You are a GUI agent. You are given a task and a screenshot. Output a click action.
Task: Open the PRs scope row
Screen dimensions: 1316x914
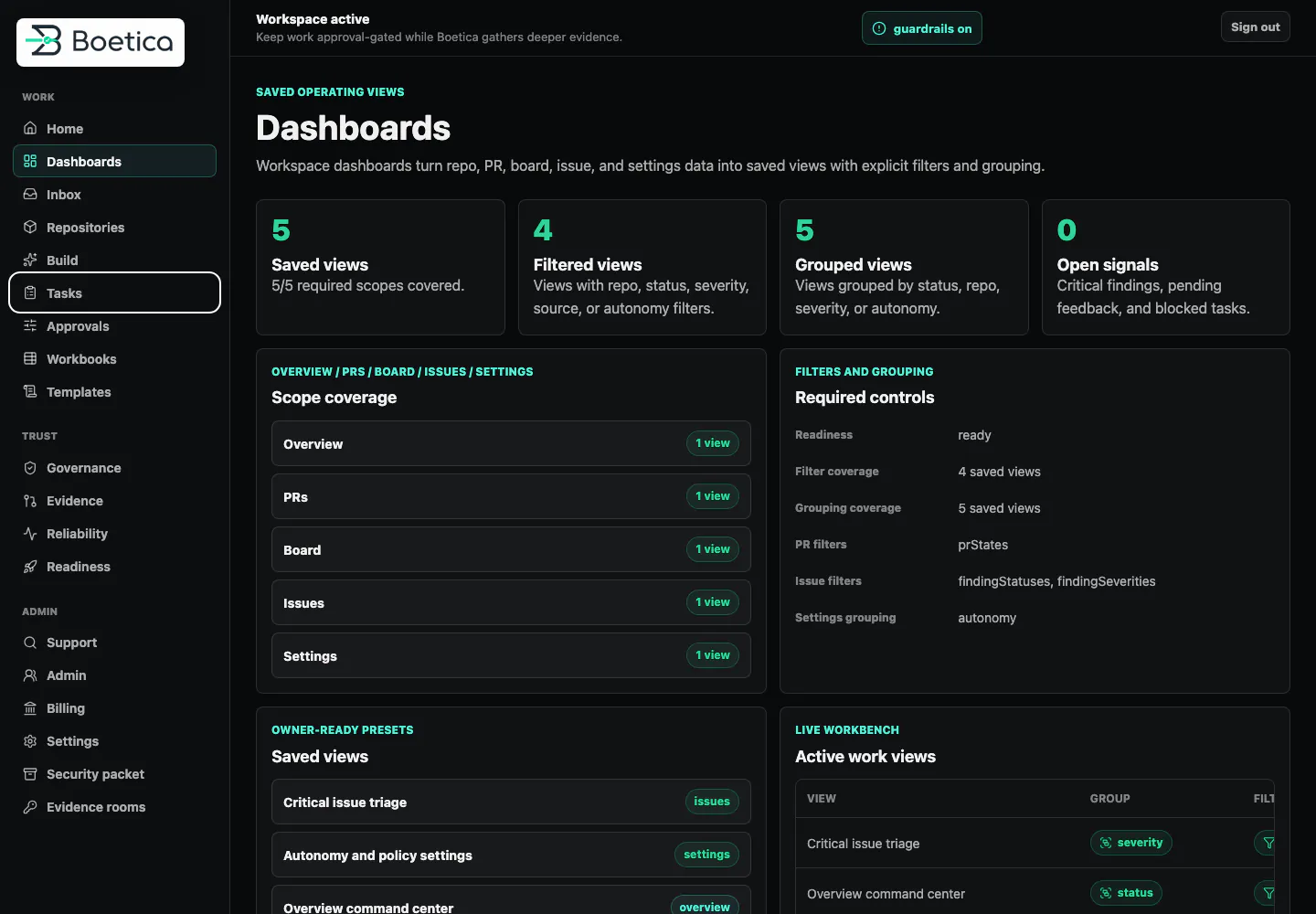[511, 496]
